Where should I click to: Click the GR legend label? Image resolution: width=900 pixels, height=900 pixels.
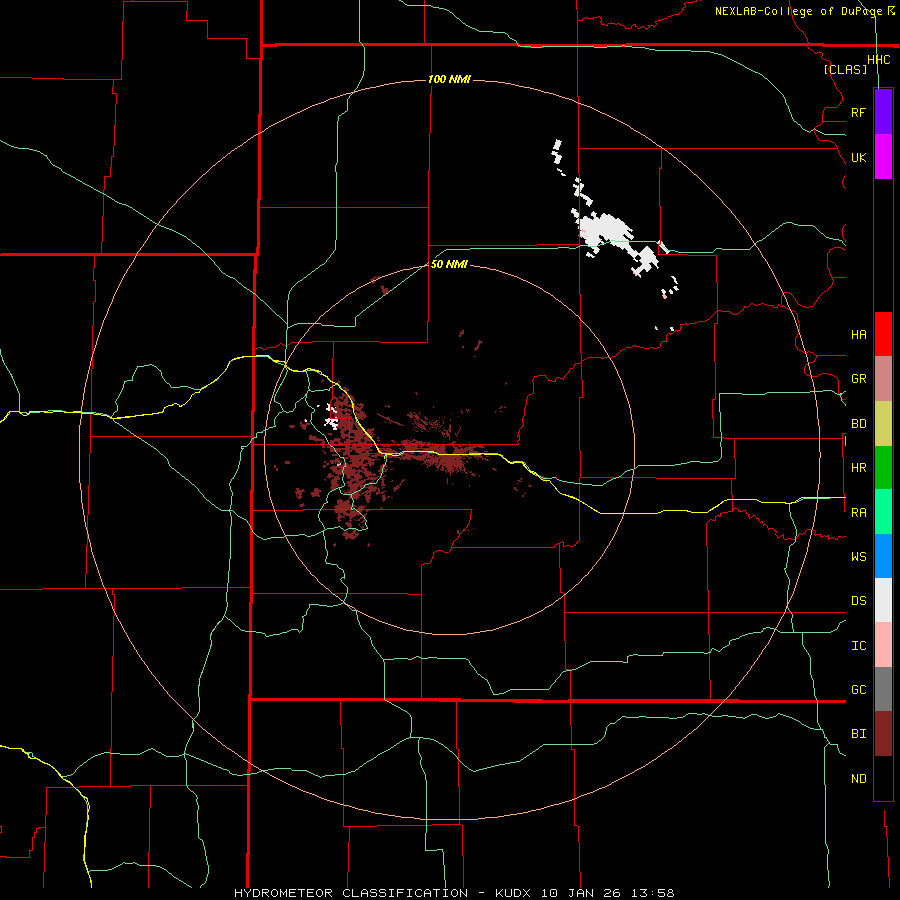[x=858, y=379]
